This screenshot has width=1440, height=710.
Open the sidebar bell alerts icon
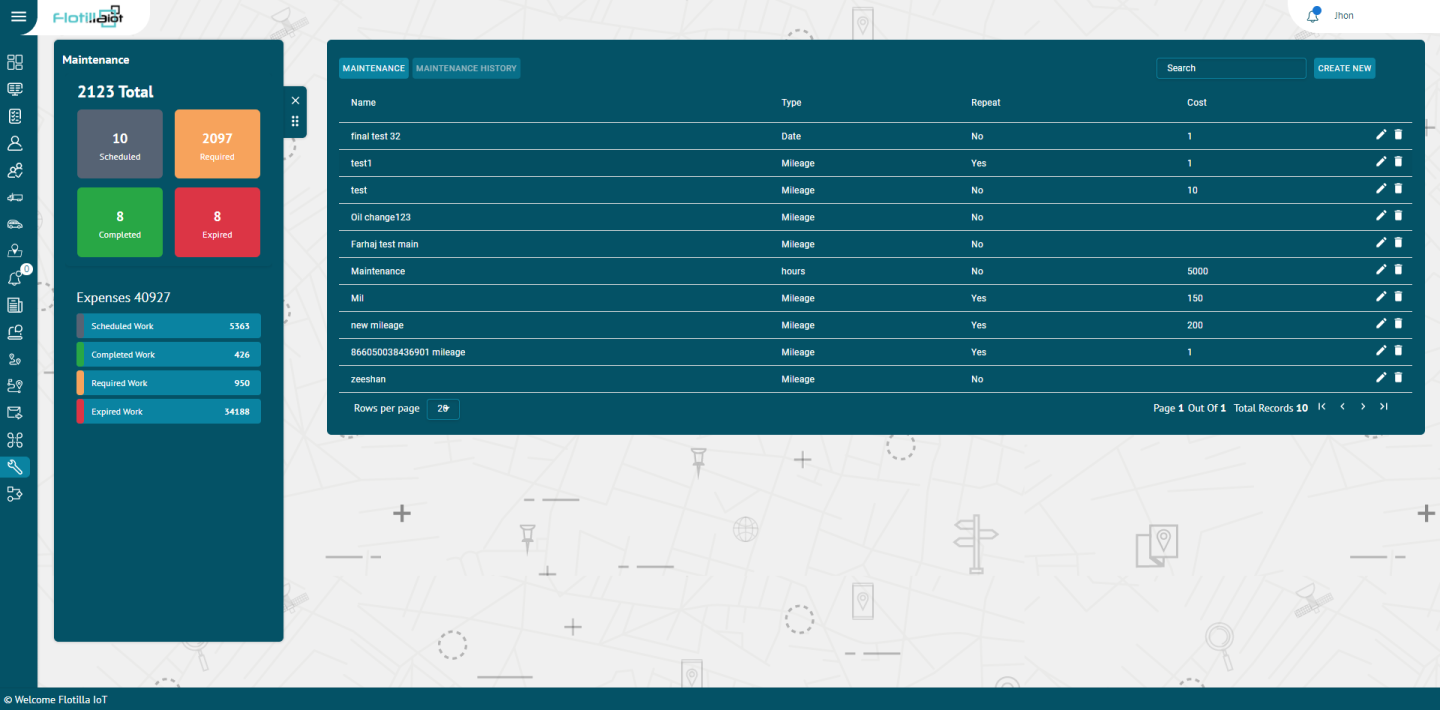[15, 278]
